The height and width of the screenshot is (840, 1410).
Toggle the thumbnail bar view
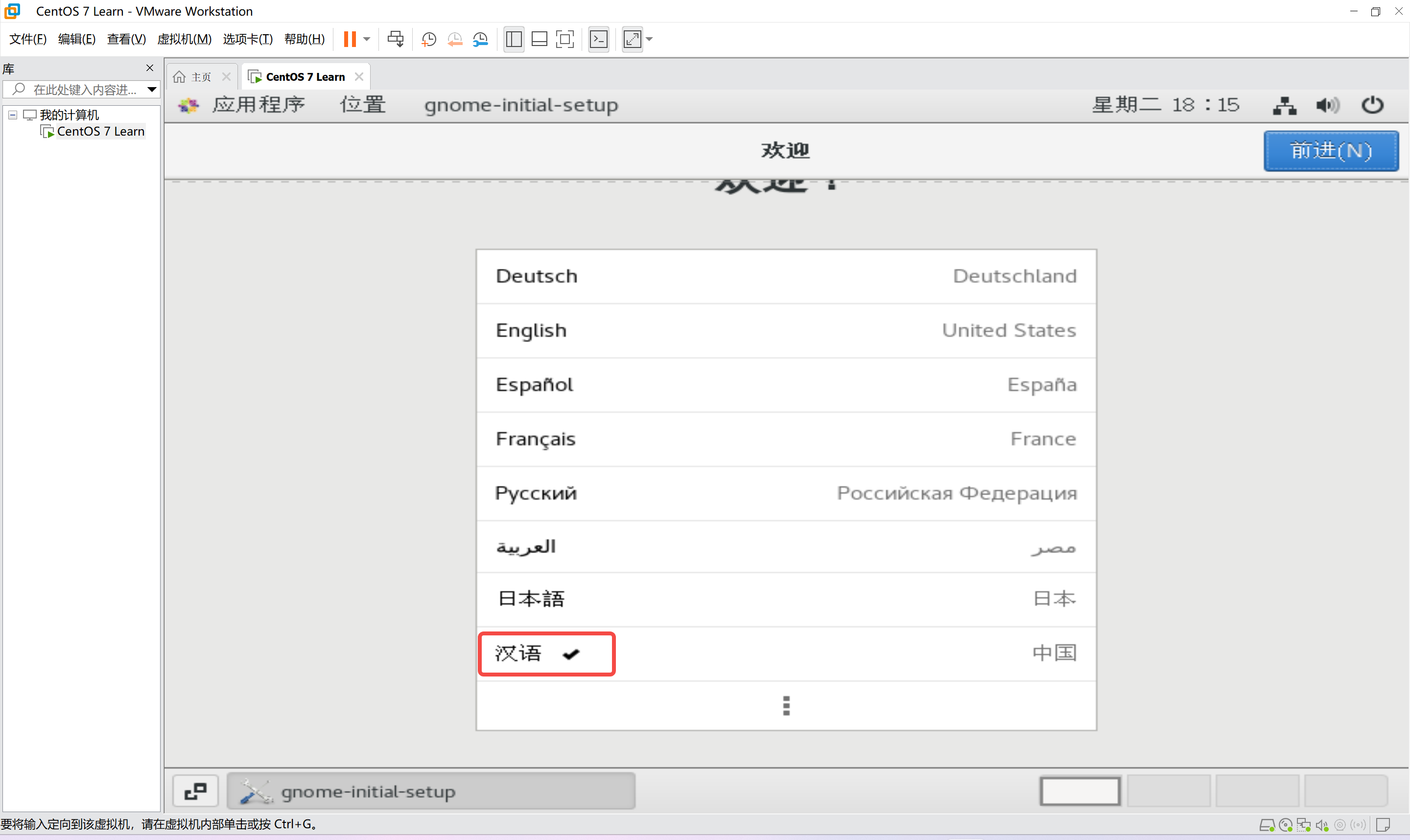540,39
